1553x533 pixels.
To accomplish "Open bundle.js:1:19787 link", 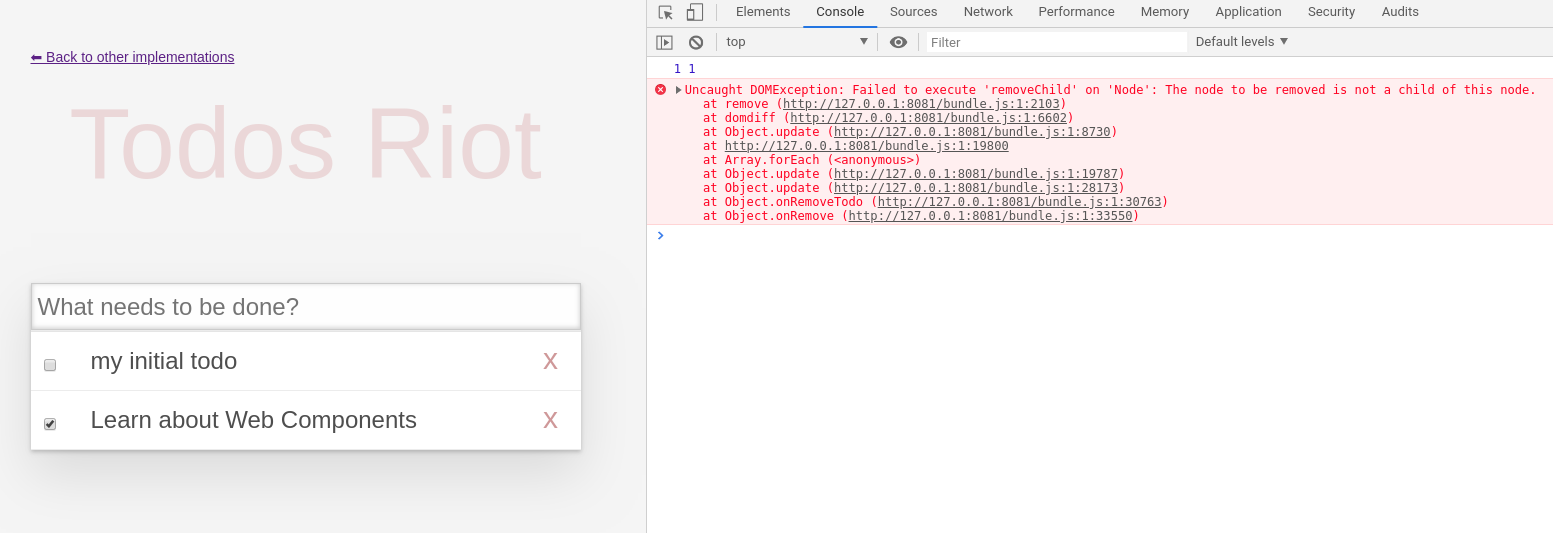I will coord(975,174).
